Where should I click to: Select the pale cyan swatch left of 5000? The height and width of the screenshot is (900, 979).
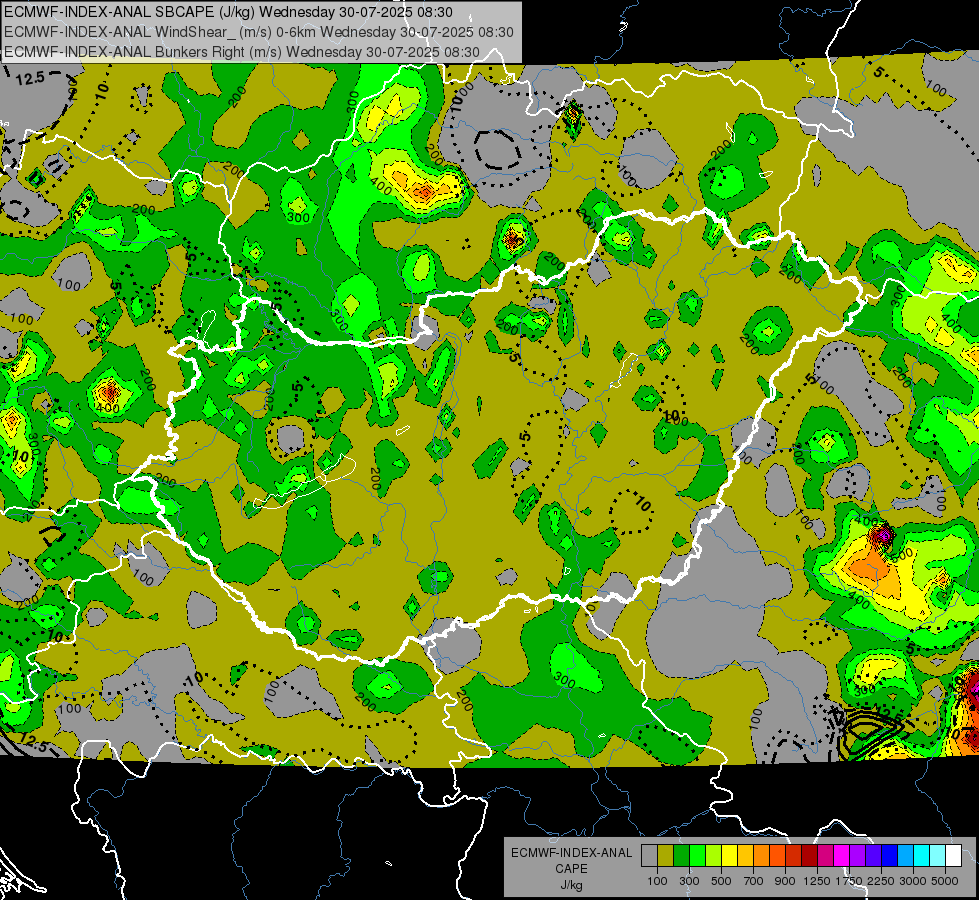(938, 856)
